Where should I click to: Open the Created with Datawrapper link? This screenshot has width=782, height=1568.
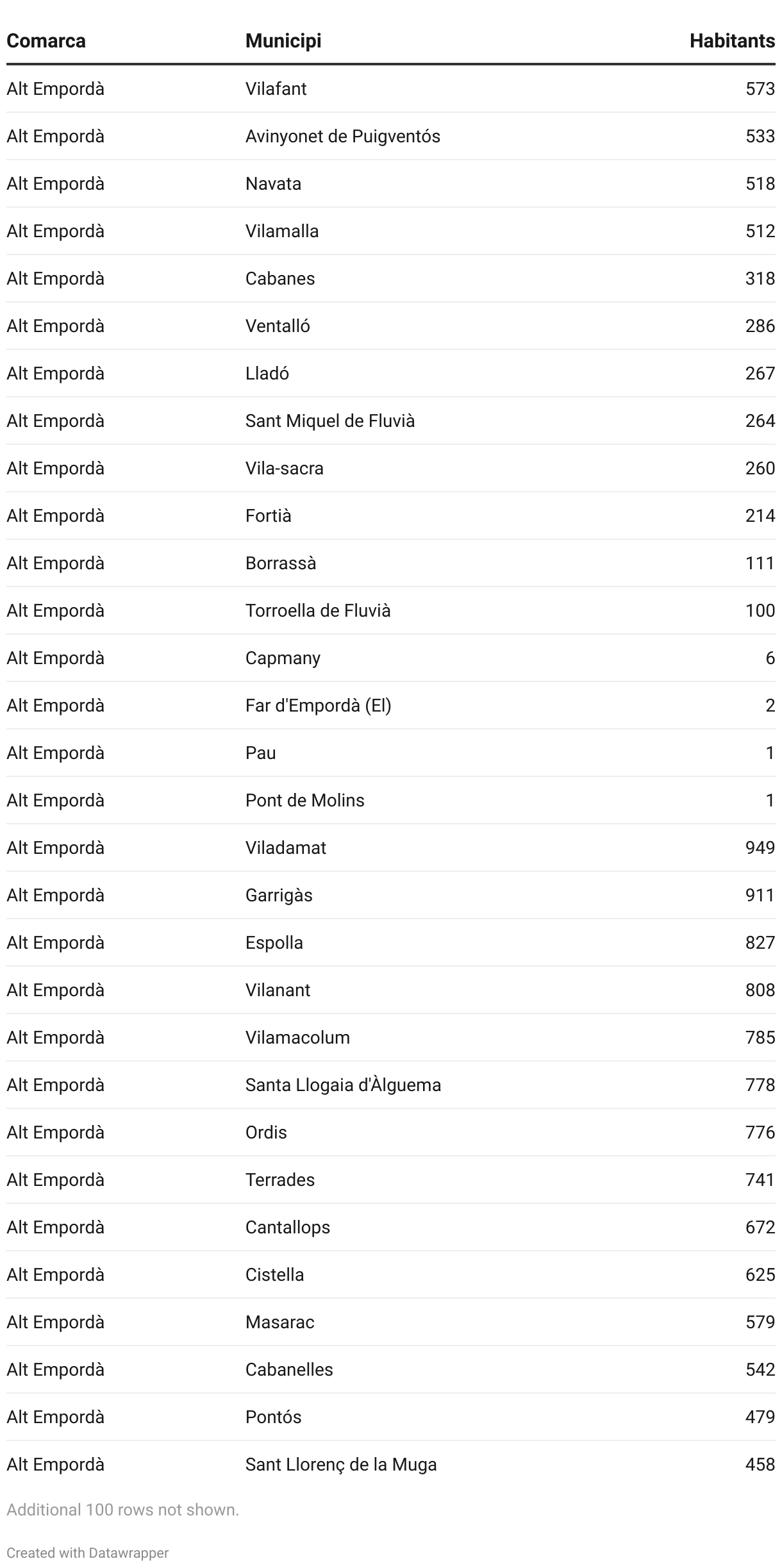pos(88,1553)
